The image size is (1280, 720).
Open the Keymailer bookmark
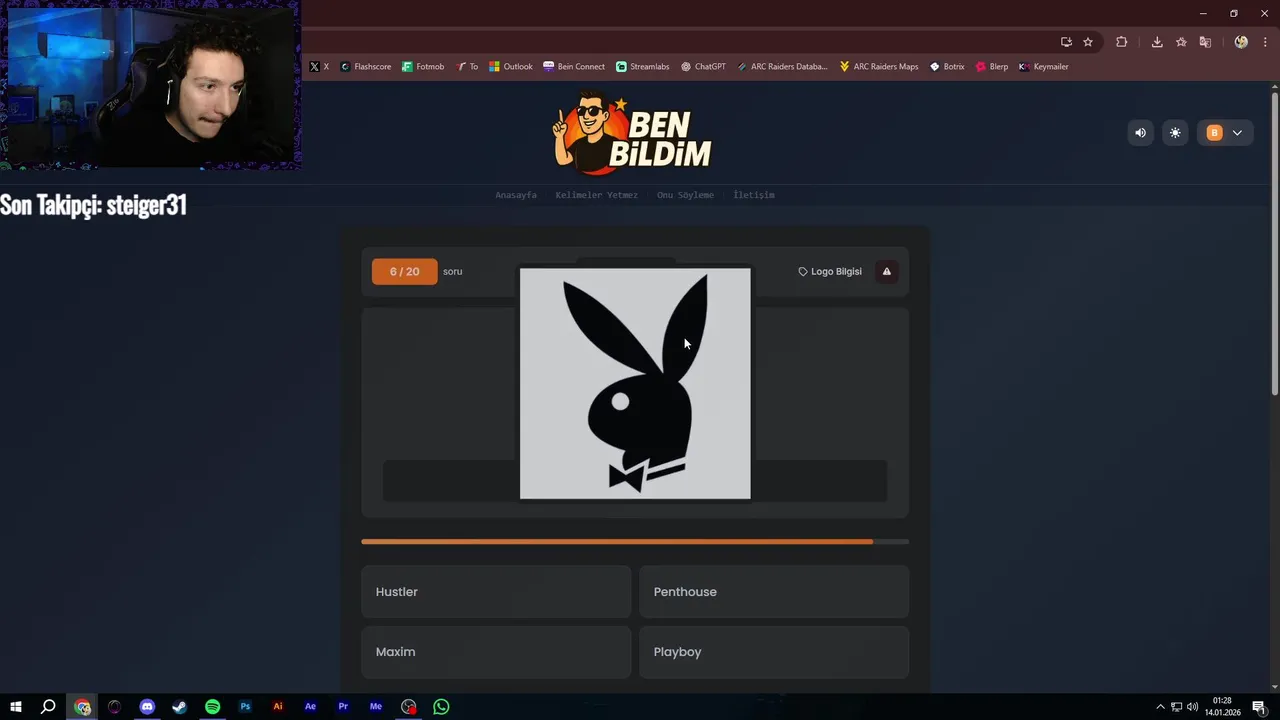click(x=1044, y=67)
